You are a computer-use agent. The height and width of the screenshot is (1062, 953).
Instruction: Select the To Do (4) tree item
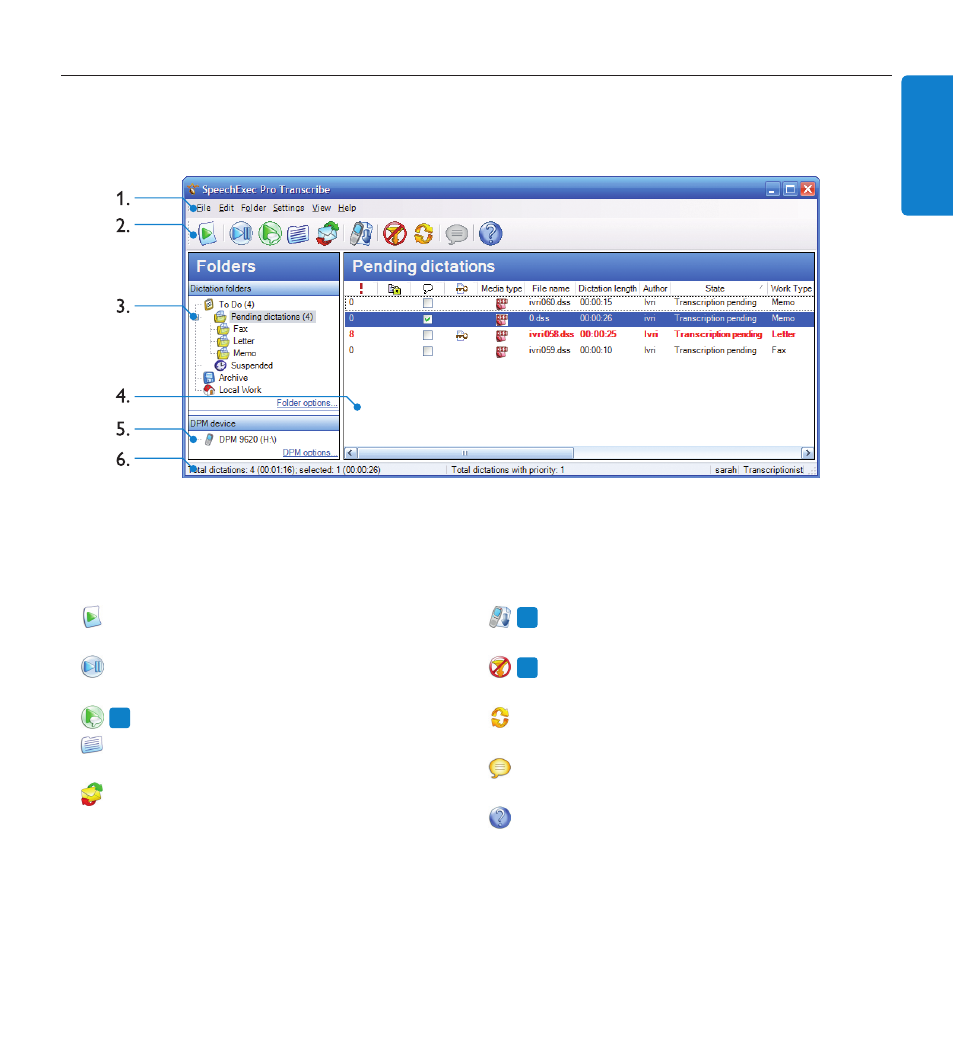(236, 305)
